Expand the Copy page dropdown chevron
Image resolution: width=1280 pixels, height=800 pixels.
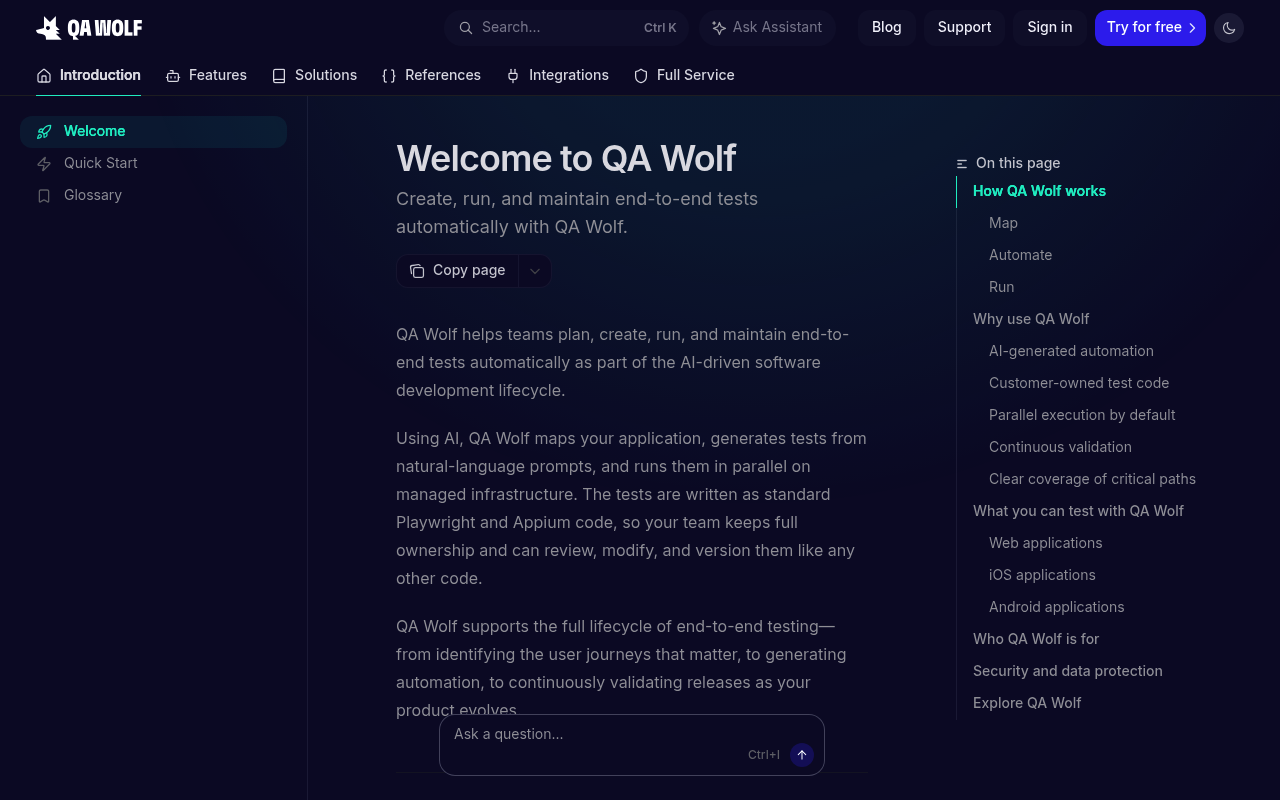coord(535,271)
